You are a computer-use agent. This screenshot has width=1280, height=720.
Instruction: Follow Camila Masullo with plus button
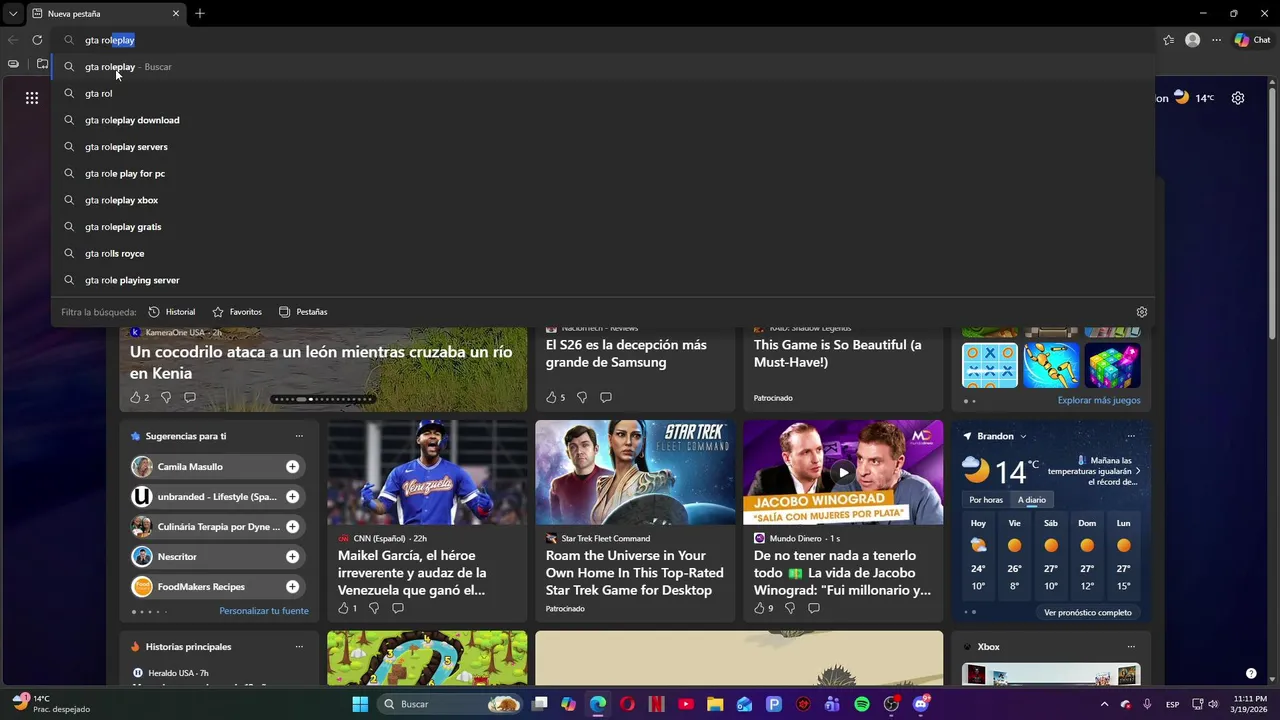click(292, 467)
